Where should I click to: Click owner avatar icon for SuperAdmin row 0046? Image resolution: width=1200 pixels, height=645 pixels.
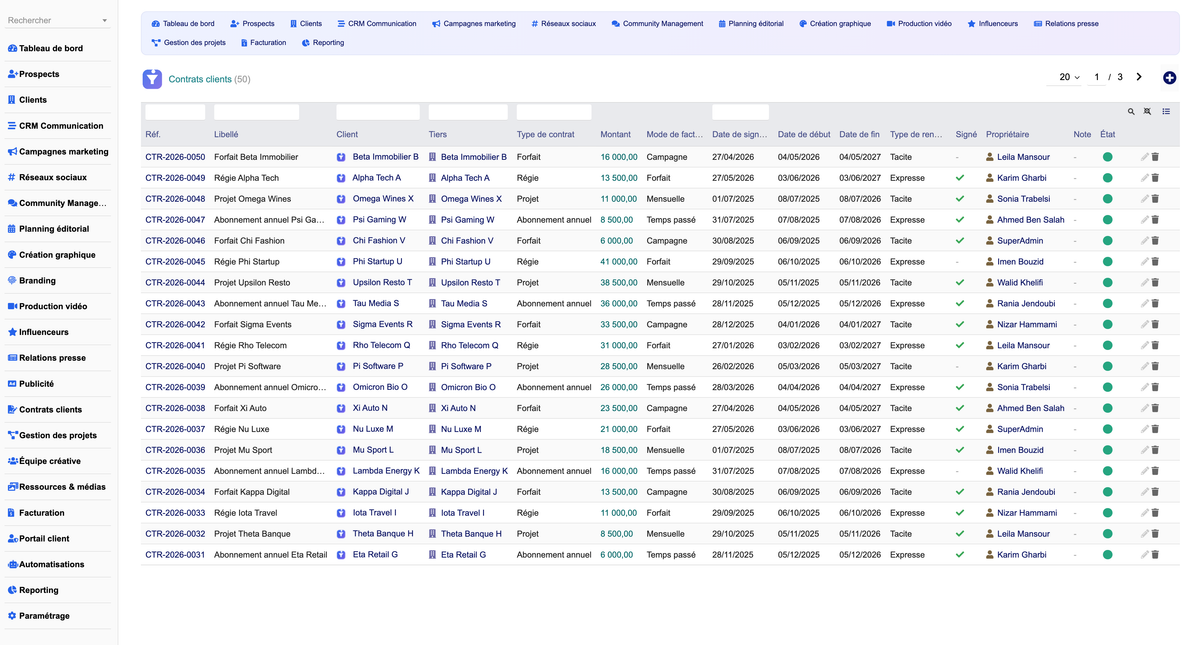click(990, 241)
